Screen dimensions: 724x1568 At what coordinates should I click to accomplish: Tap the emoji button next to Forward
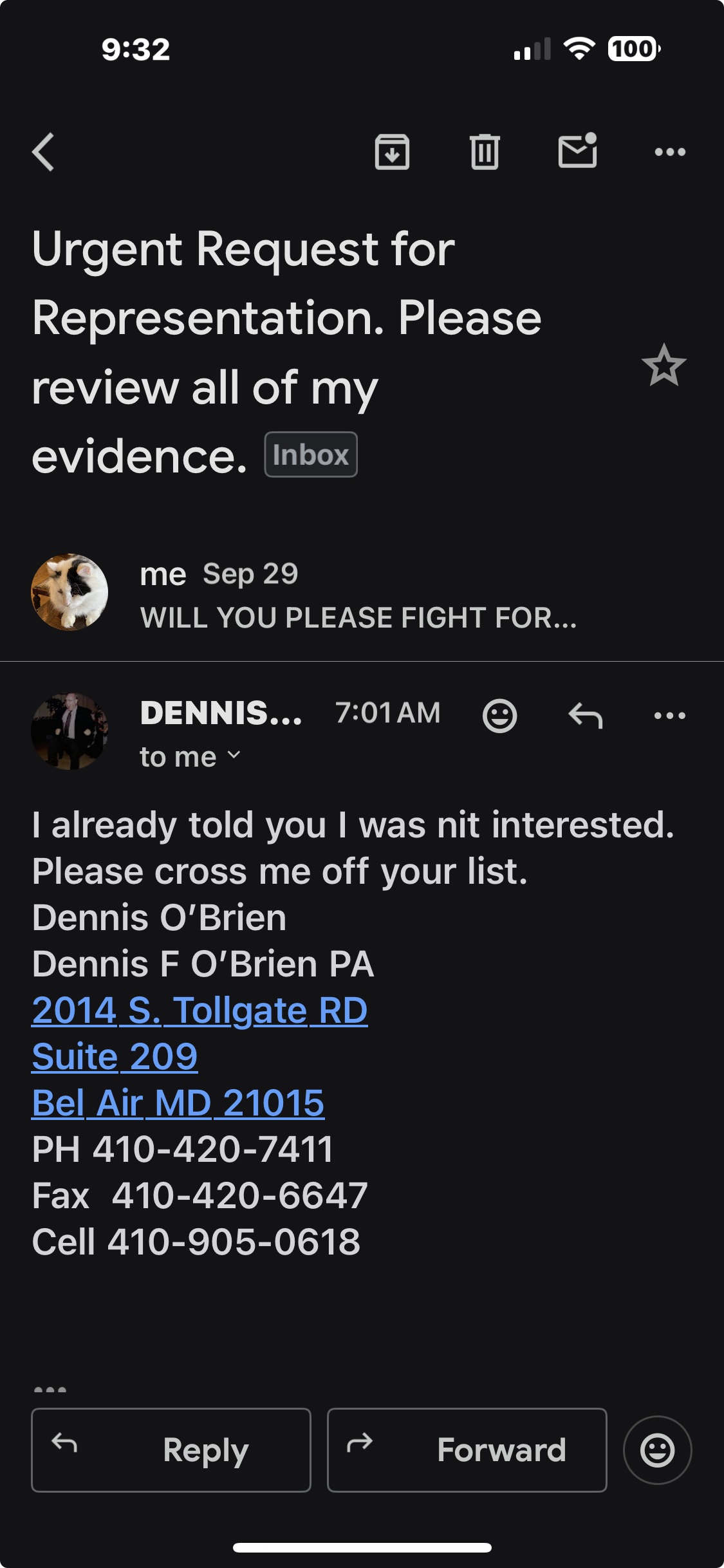(x=657, y=1450)
